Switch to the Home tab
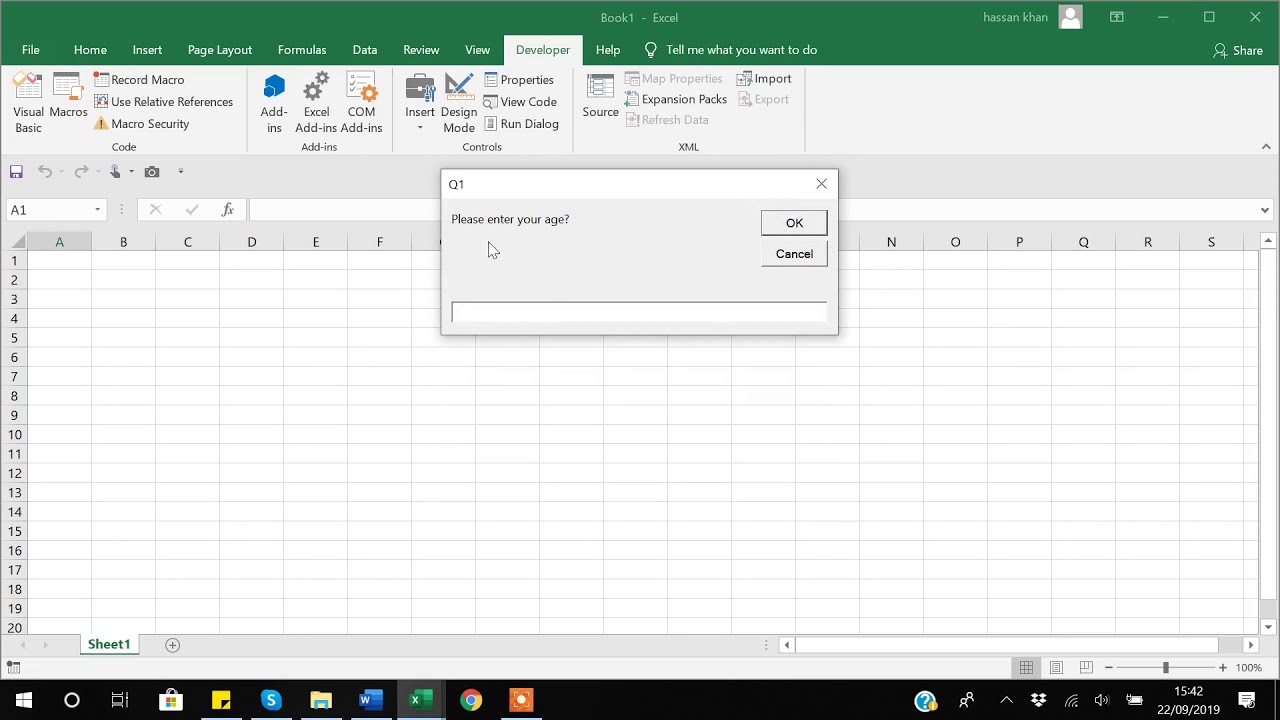Image resolution: width=1280 pixels, height=720 pixels. click(x=90, y=49)
